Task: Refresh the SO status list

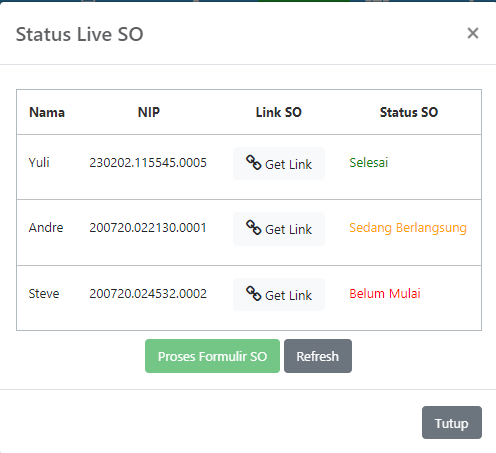Action: pyautogui.click(x=318, y=356)
